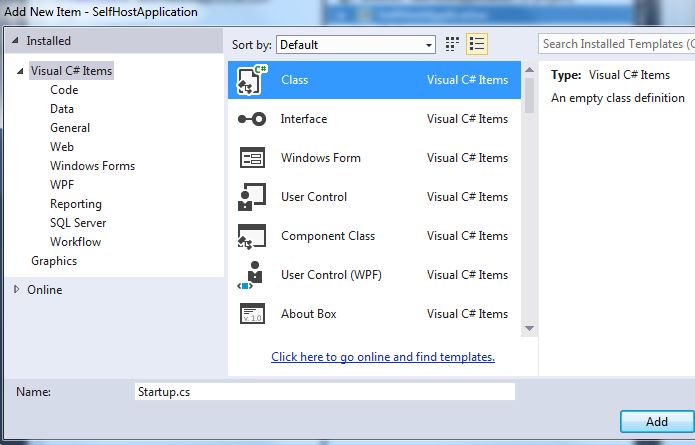Open the Sort by dropdown
The width and height of the screenshot is (695, 445).
click(355, 45)
